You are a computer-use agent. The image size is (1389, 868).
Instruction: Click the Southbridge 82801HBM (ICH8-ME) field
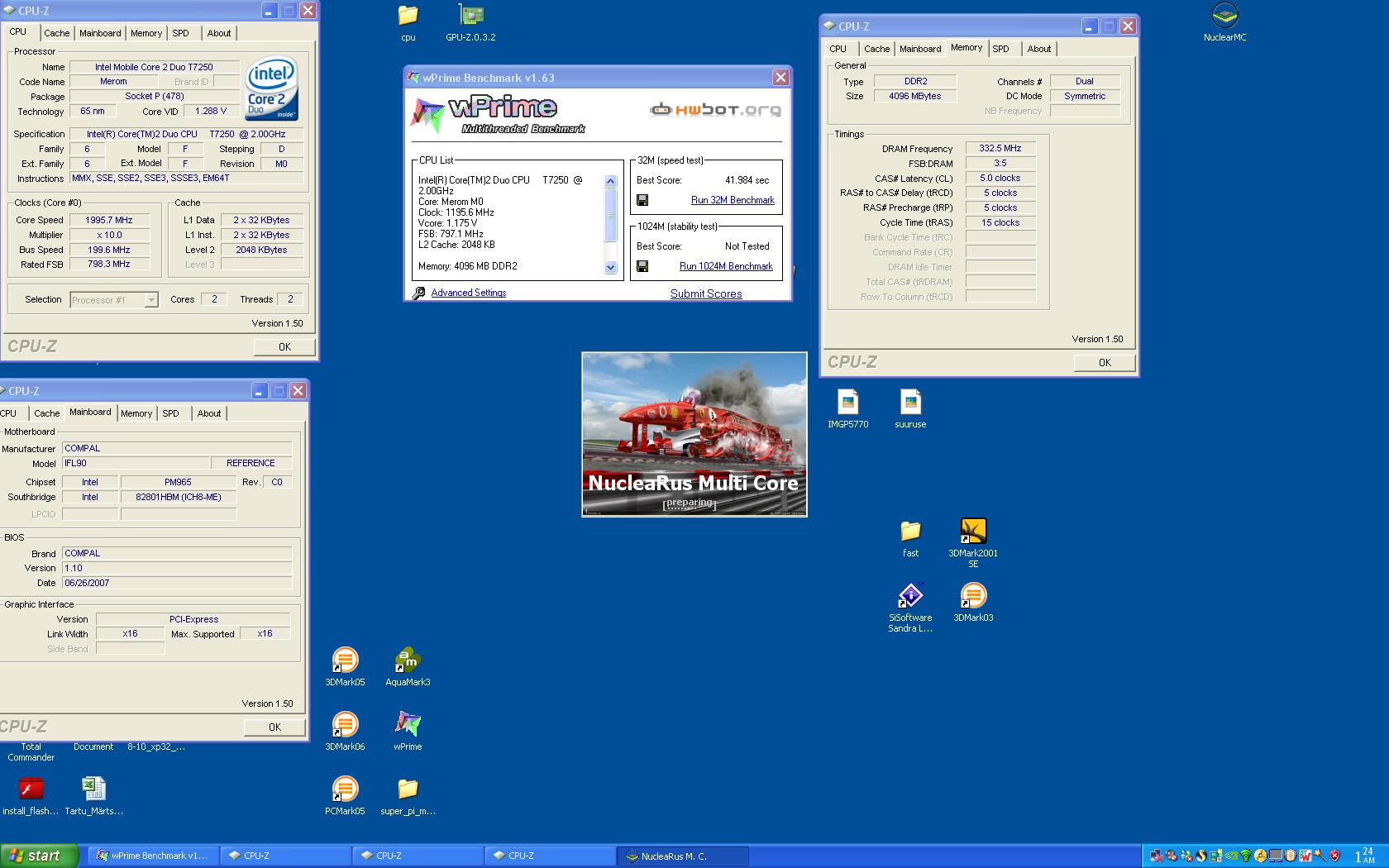(178, 497)
